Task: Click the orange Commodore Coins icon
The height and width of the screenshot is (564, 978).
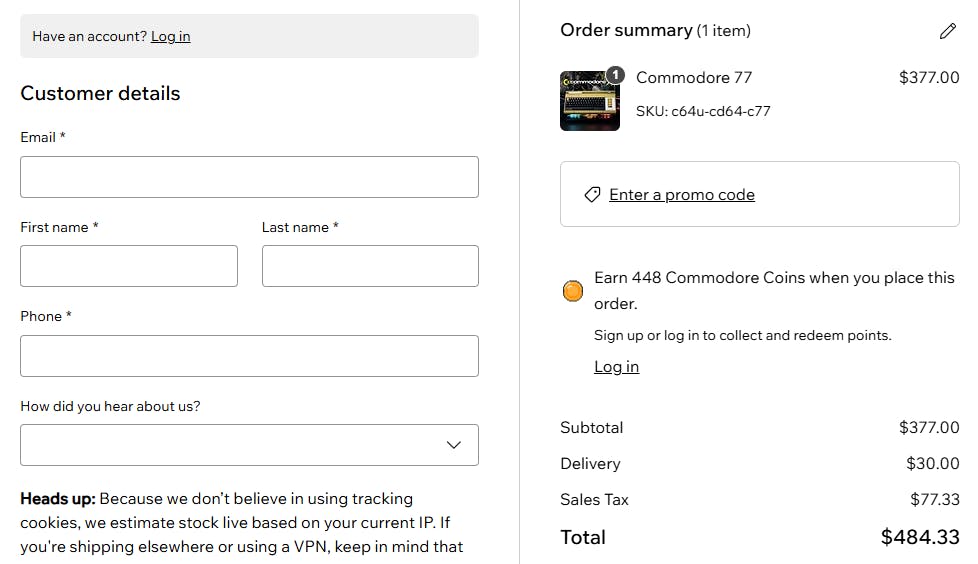Action: click(x=573, y=291)
